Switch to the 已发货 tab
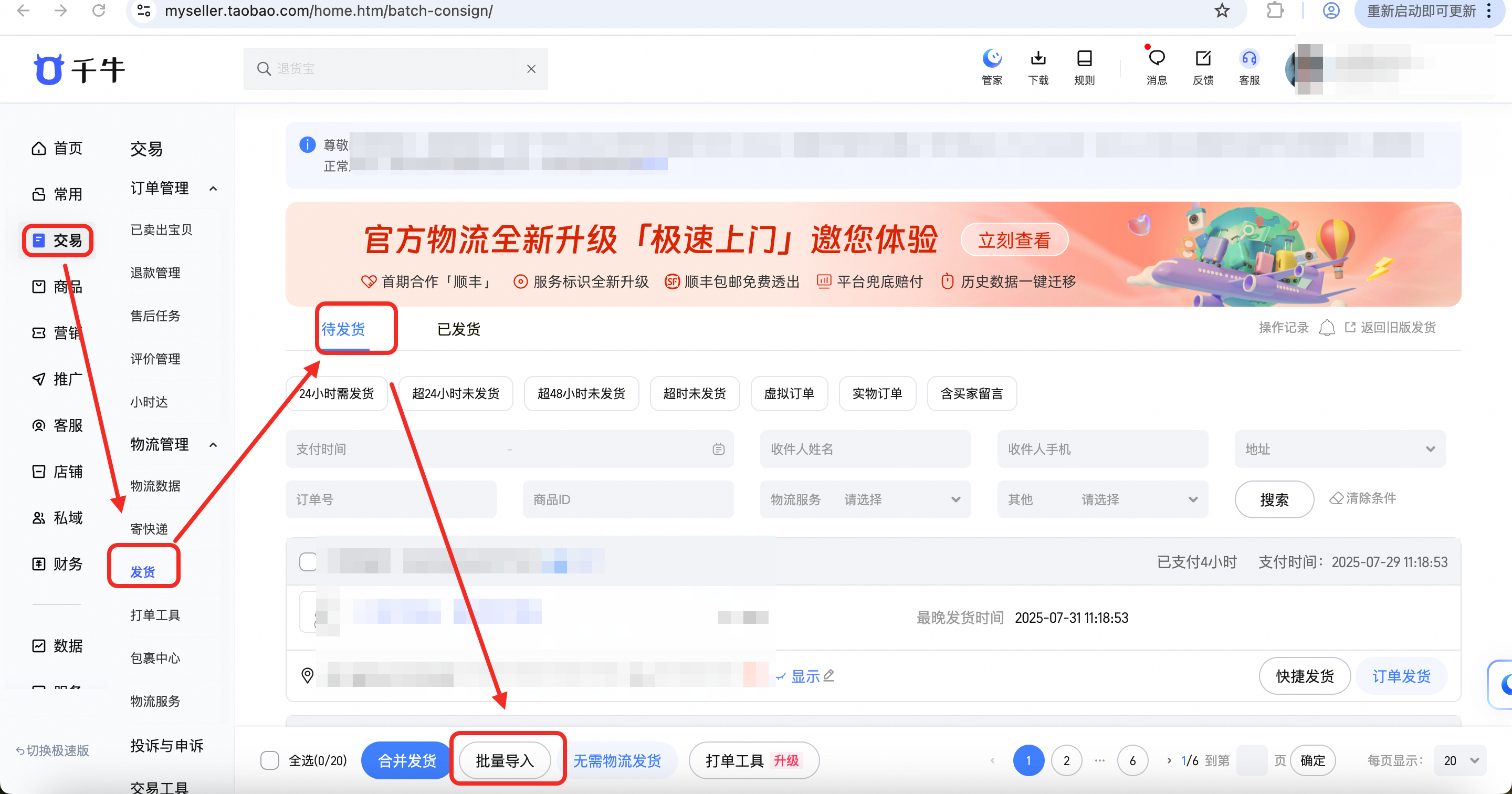 click(458, 329)
